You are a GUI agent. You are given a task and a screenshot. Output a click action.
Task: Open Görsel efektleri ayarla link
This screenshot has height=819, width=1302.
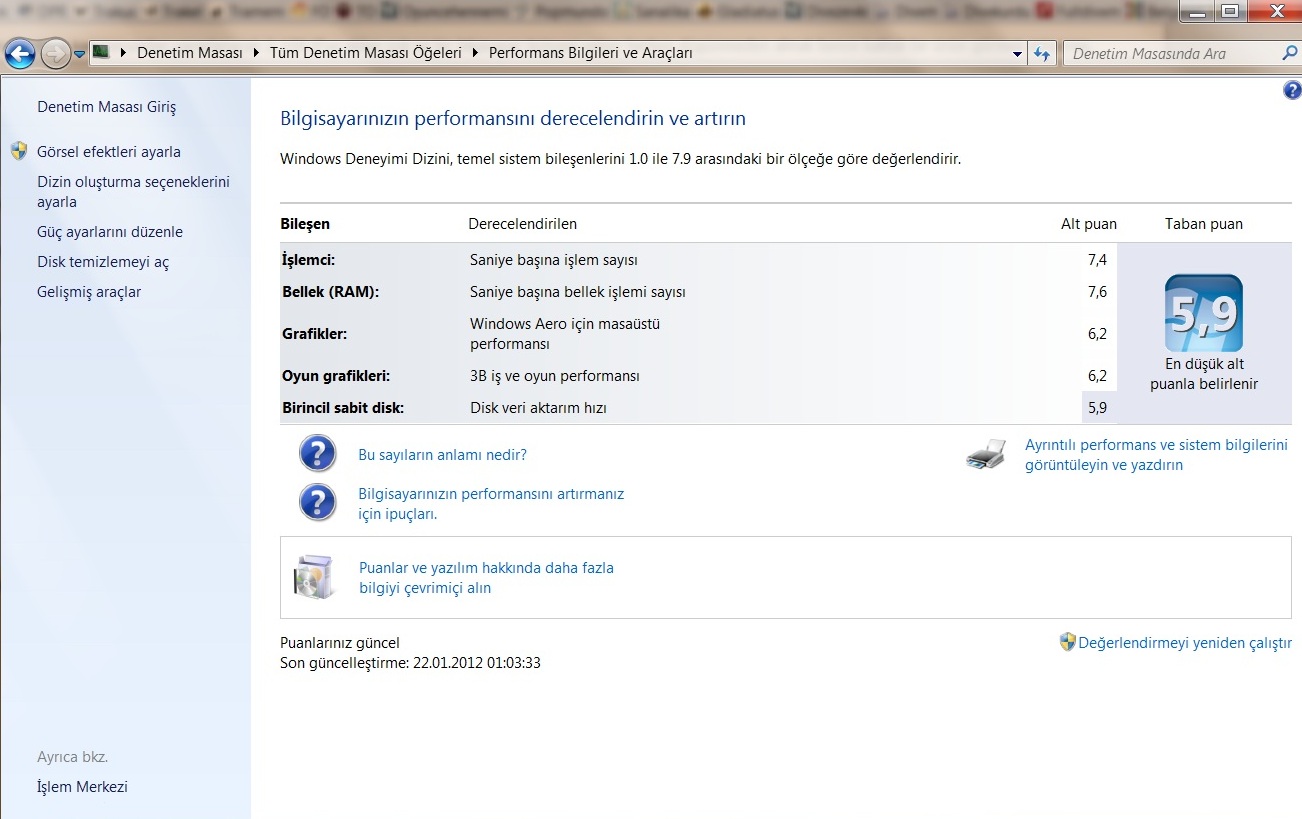pyautogui.click(x=109, y=152)
